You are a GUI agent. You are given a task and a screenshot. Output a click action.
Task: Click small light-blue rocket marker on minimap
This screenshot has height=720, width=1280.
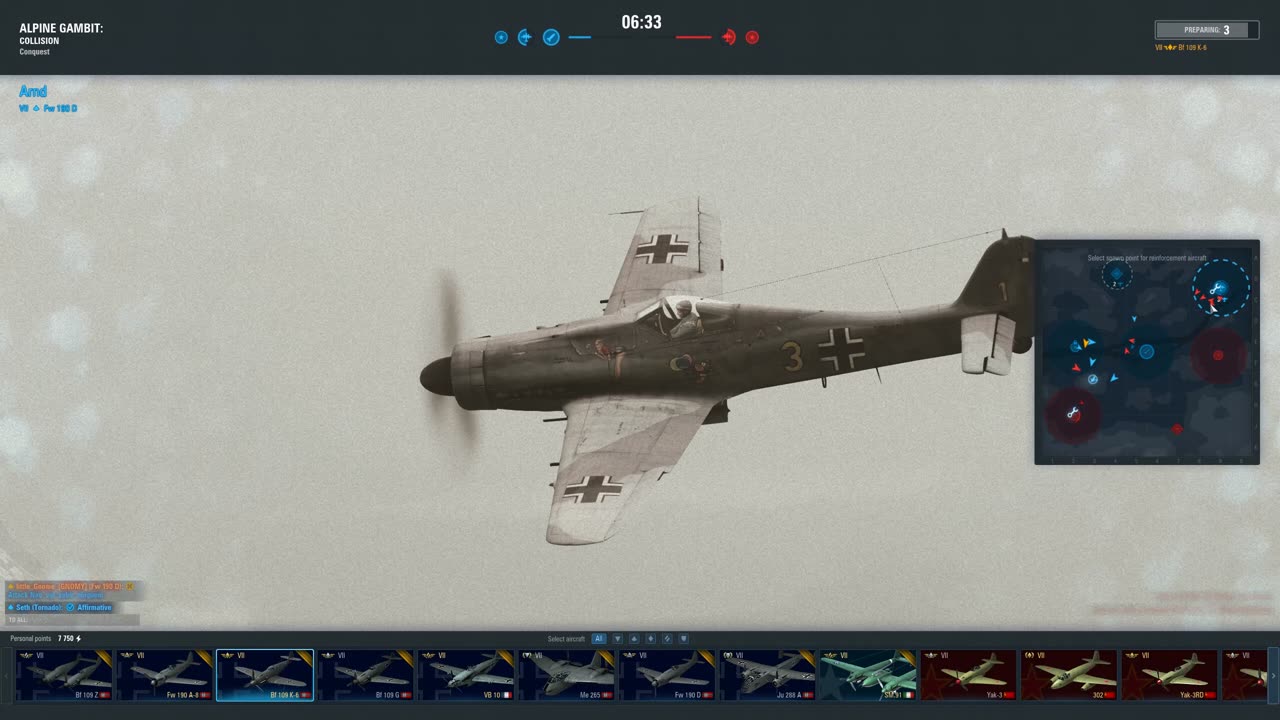click(x=1093, y=379)
